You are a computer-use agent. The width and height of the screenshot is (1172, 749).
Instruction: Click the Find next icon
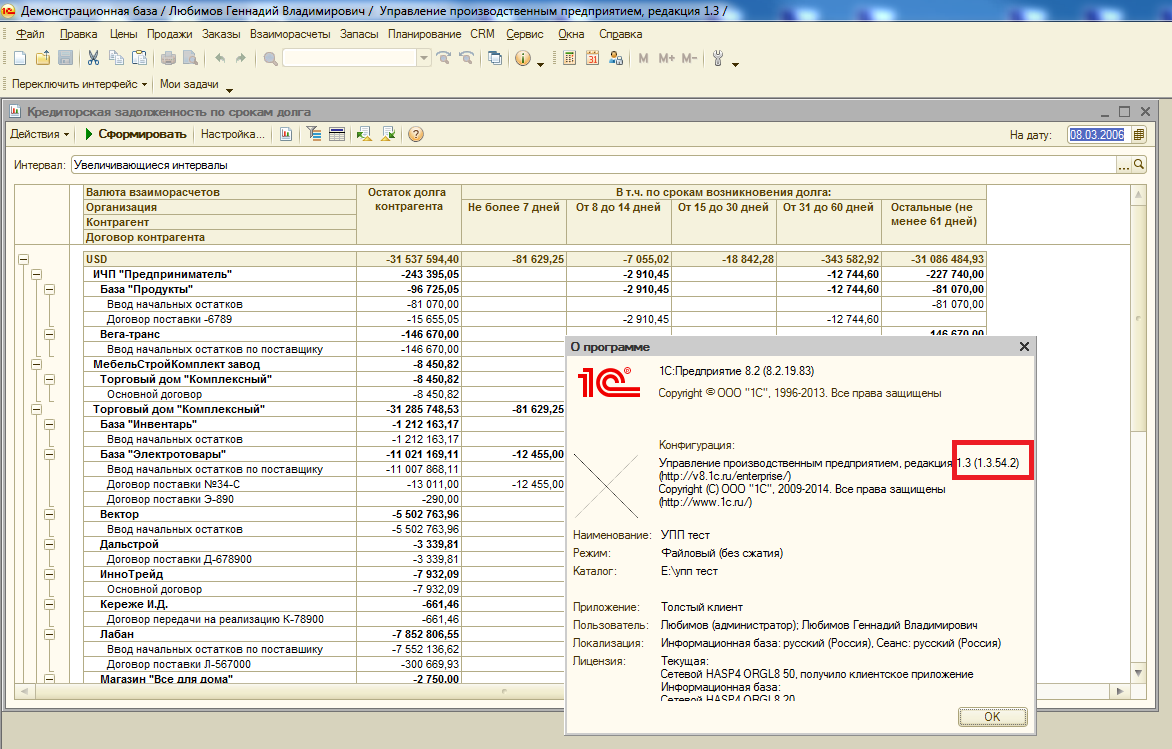tap(443, 58)
